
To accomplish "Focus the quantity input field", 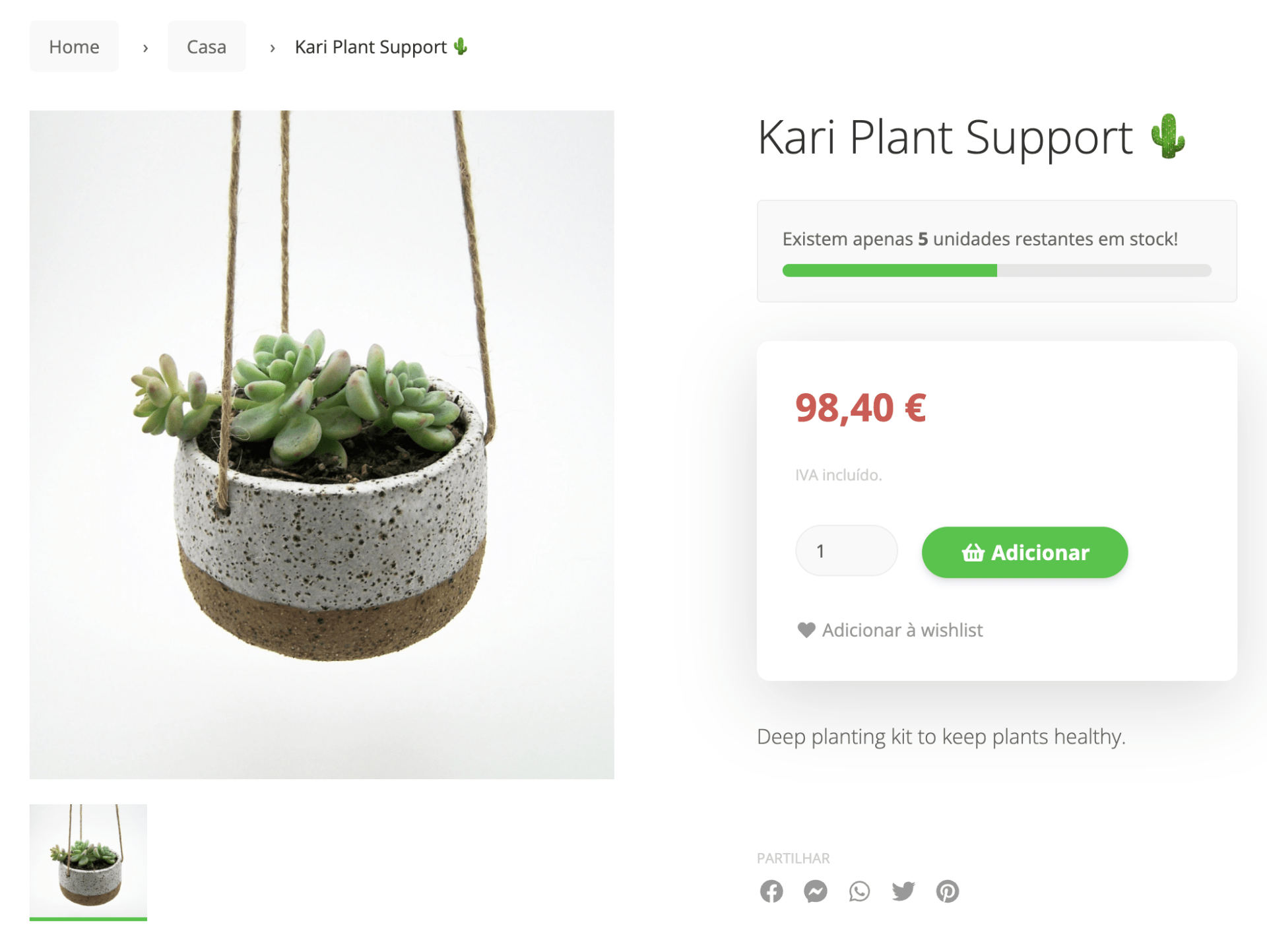I will pos(846,551).
